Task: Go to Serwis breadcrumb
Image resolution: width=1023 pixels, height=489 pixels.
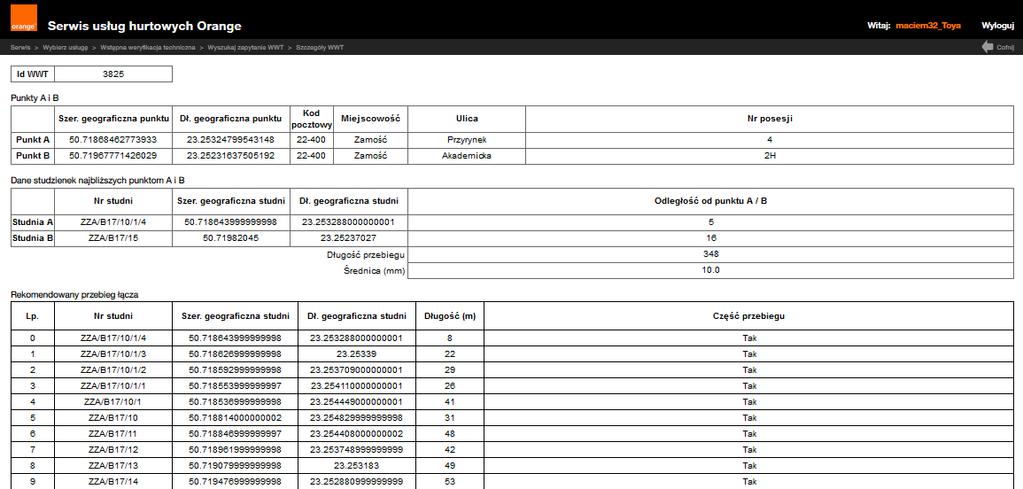Action: 20,48
